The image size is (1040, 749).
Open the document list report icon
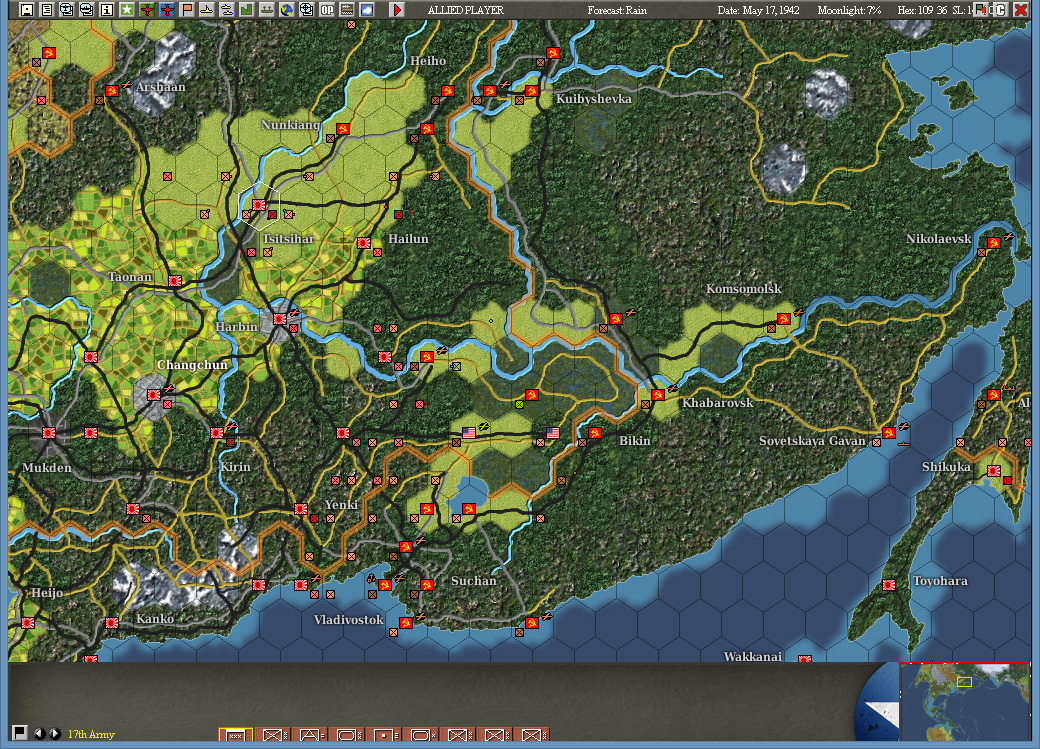(46, 9)
